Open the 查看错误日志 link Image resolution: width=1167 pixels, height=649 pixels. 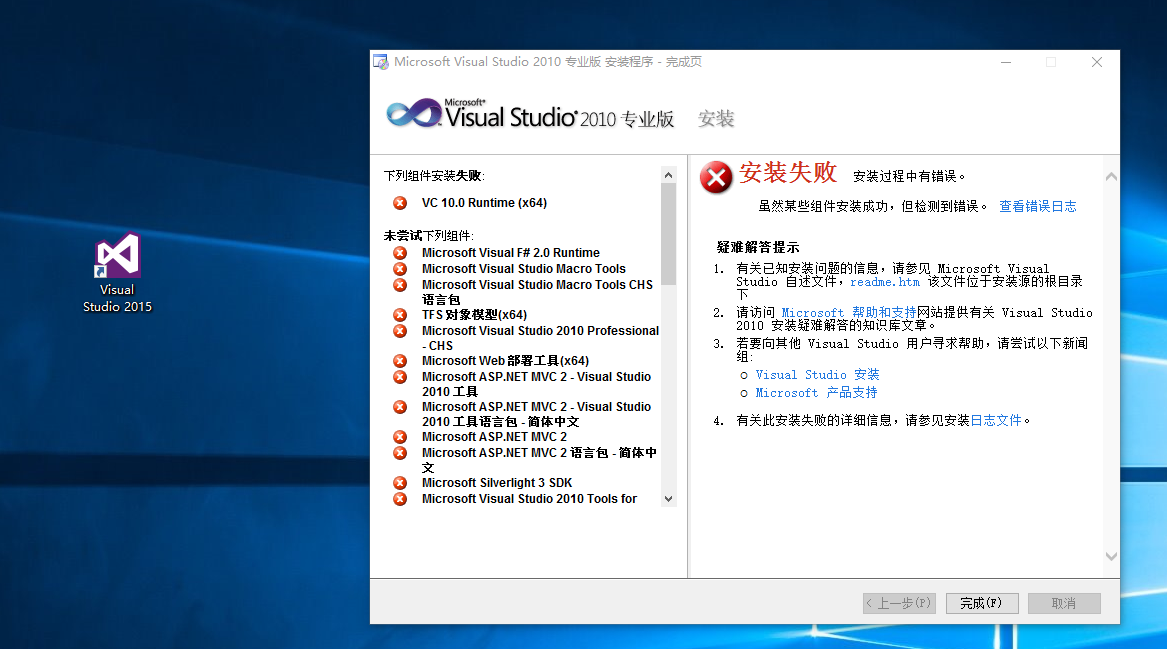tap(1037, 206)
